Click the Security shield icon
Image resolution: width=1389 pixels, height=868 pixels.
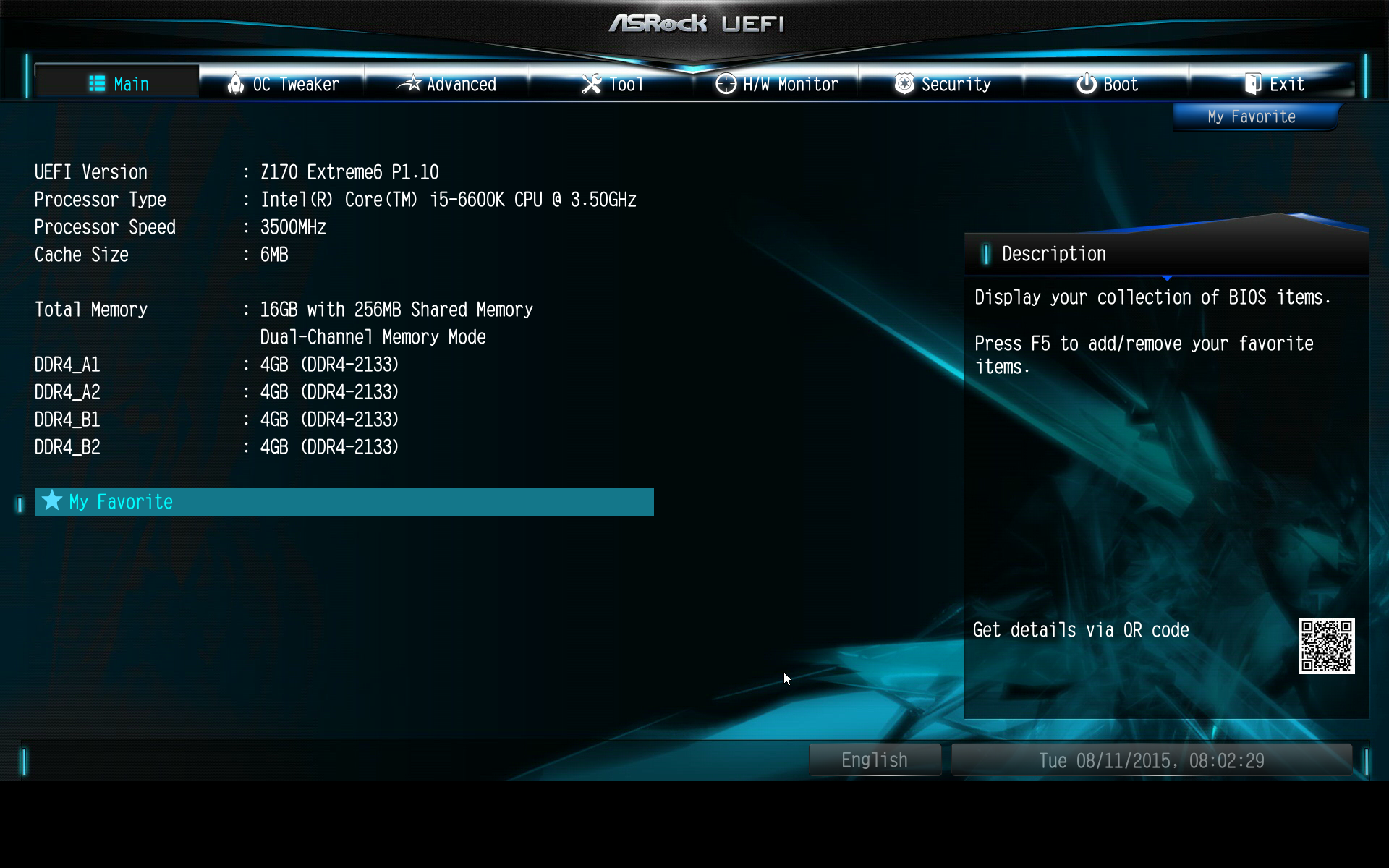[904, 84]
